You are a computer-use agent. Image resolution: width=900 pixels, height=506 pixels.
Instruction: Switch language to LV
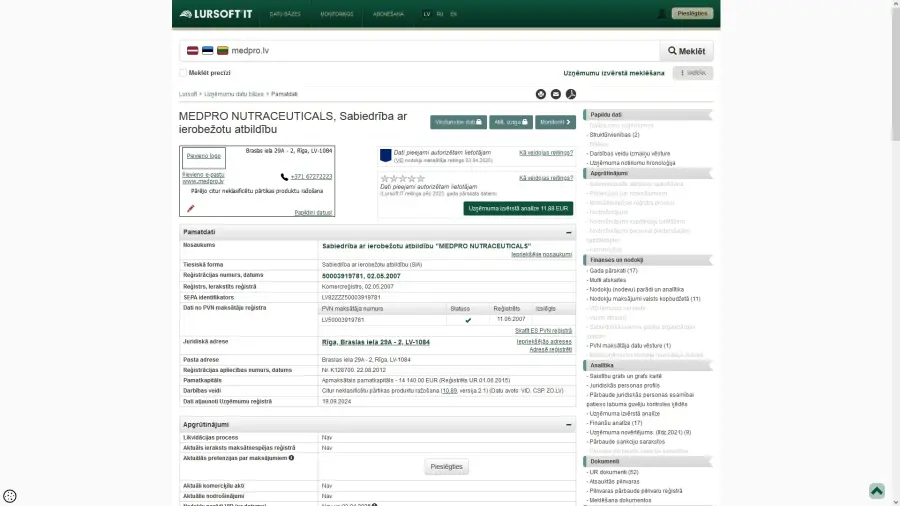(426, 14)
